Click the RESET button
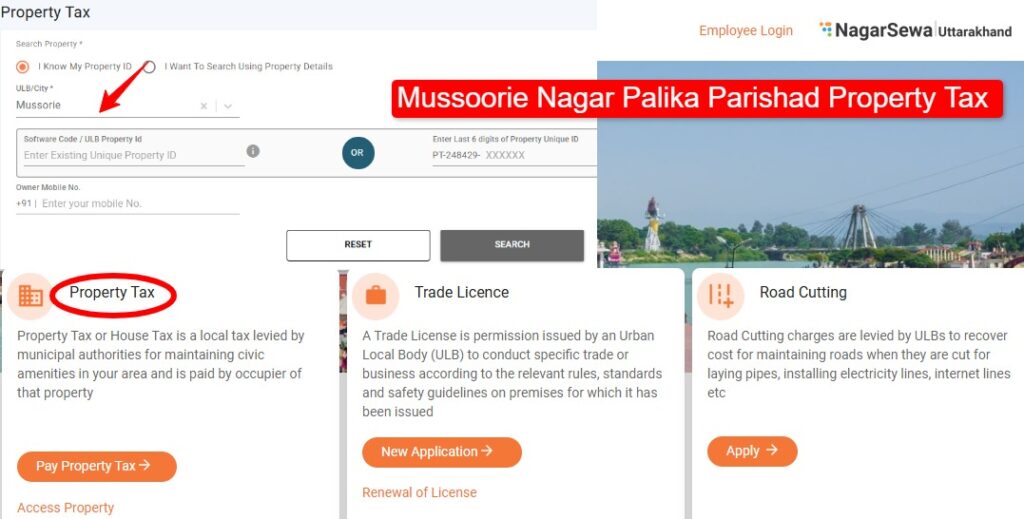This screenshot has height=519, width=1024. pos(358,245)
